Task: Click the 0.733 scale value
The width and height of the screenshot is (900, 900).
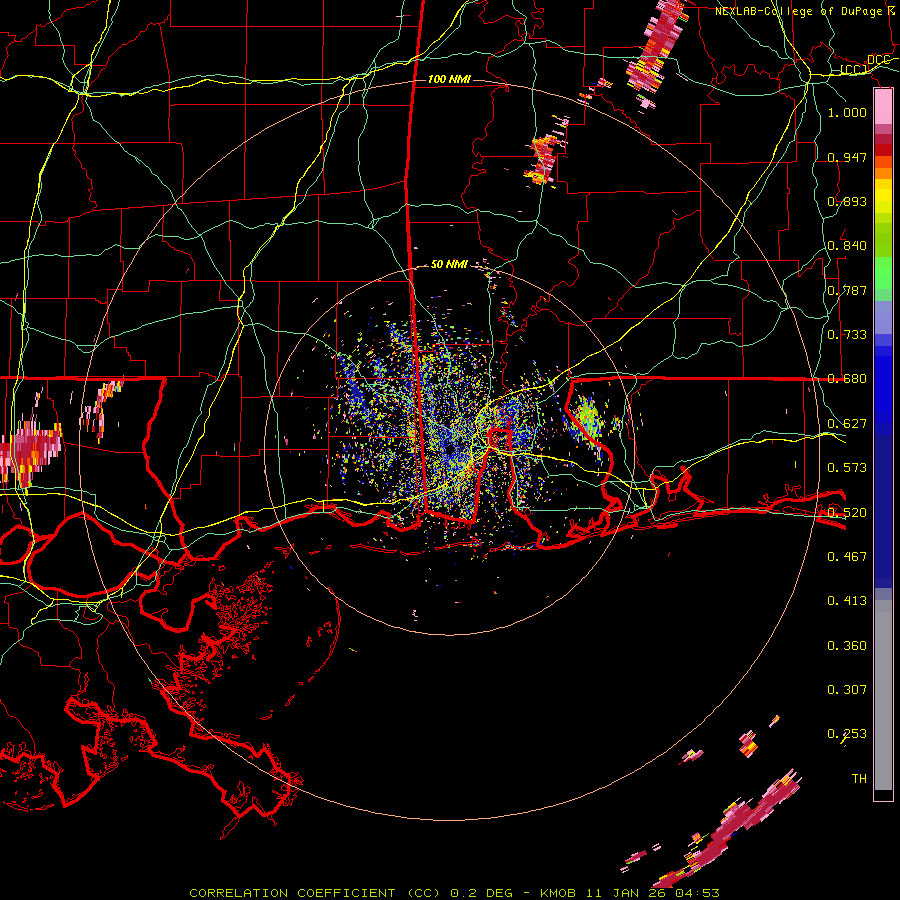Action: 847,335
